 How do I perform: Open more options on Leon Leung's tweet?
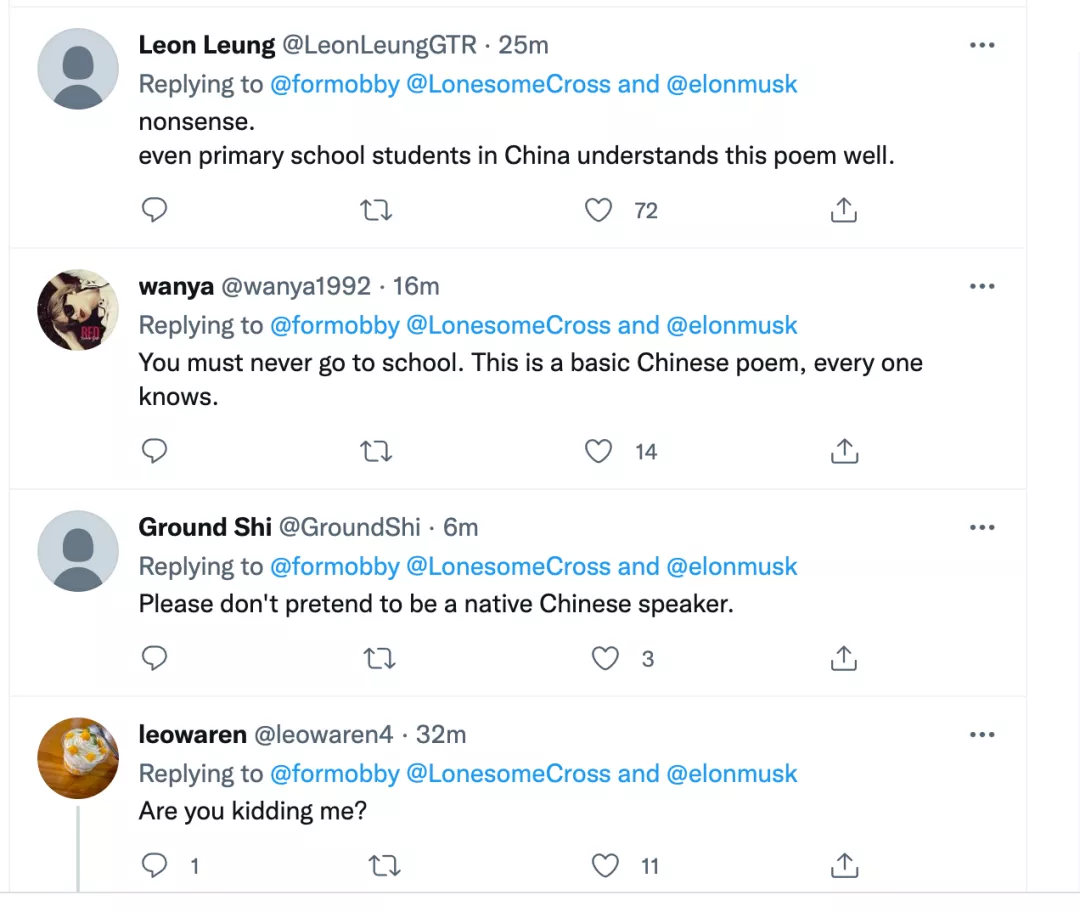982,45
